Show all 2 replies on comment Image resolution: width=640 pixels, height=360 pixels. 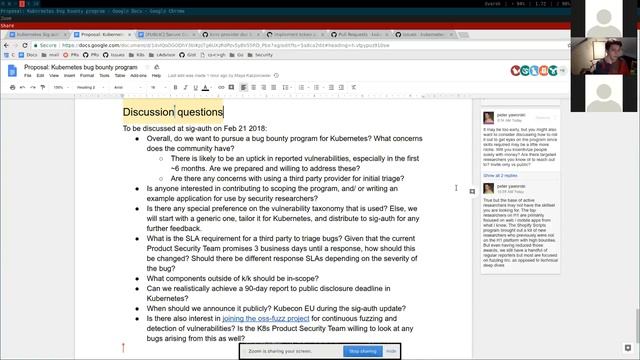pos(500,176)
